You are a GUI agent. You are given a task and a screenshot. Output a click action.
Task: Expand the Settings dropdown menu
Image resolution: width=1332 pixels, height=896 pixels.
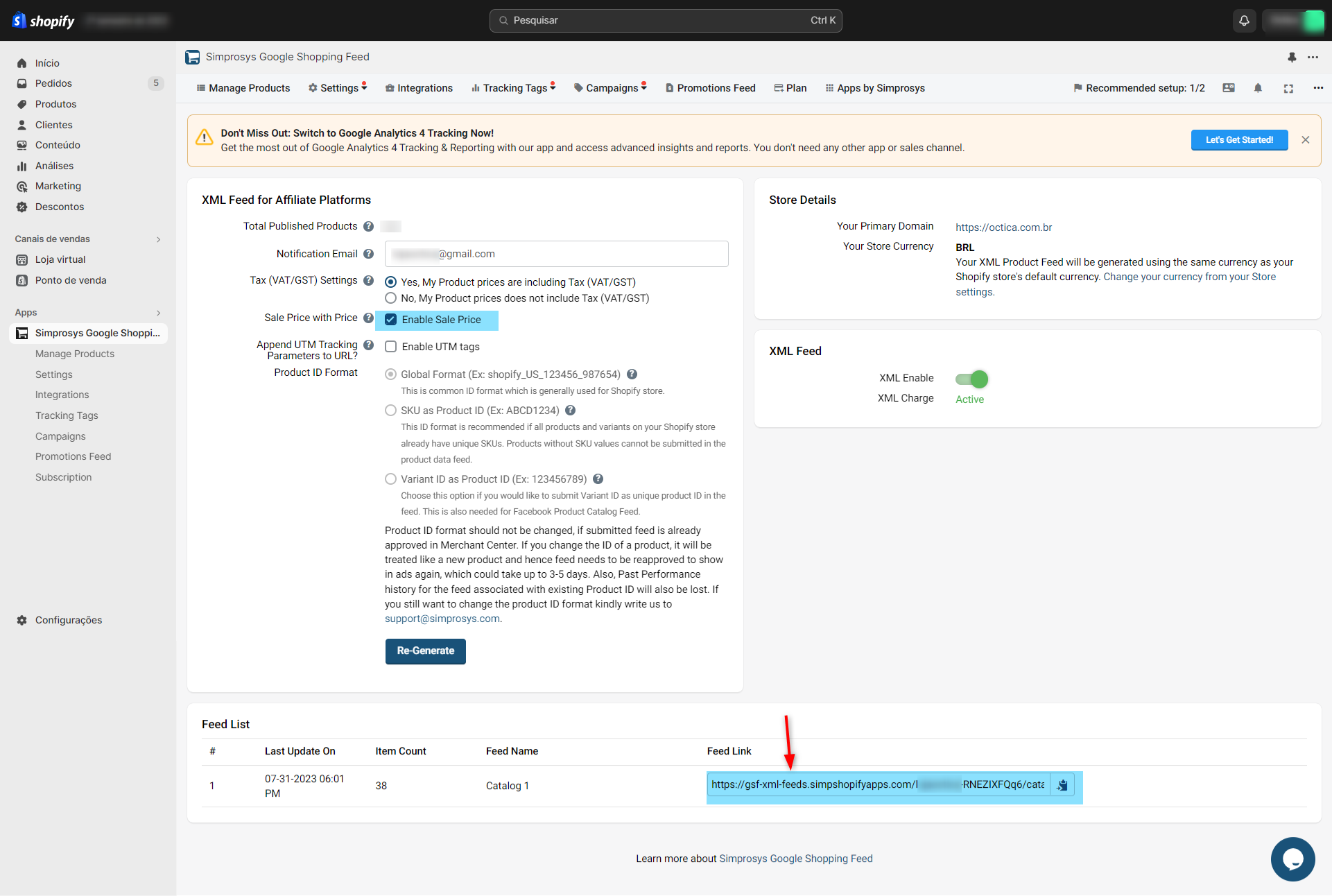(x=338, y=88)
